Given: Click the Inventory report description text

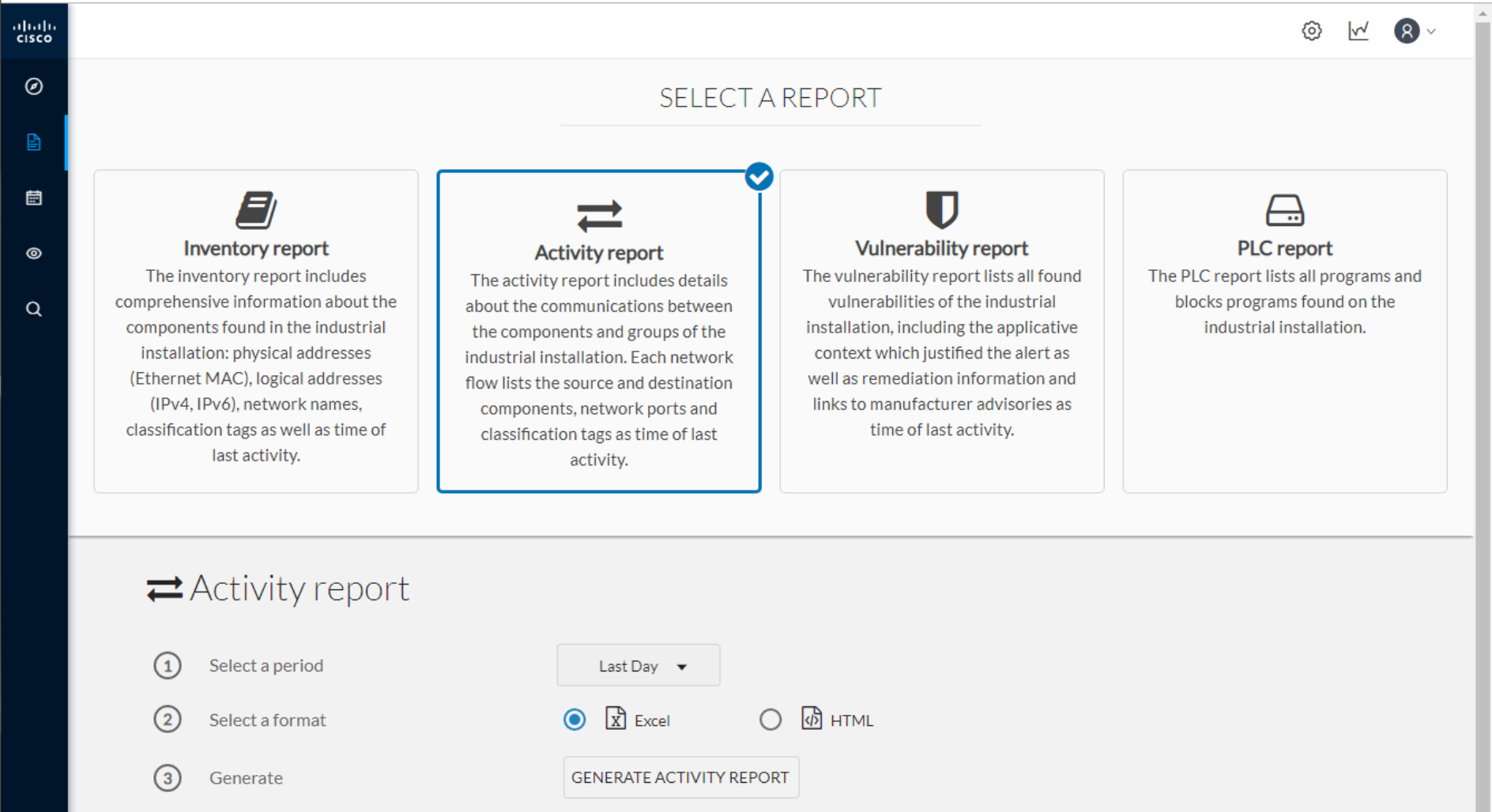Looking at the screenshot, I should pos(256,366).
